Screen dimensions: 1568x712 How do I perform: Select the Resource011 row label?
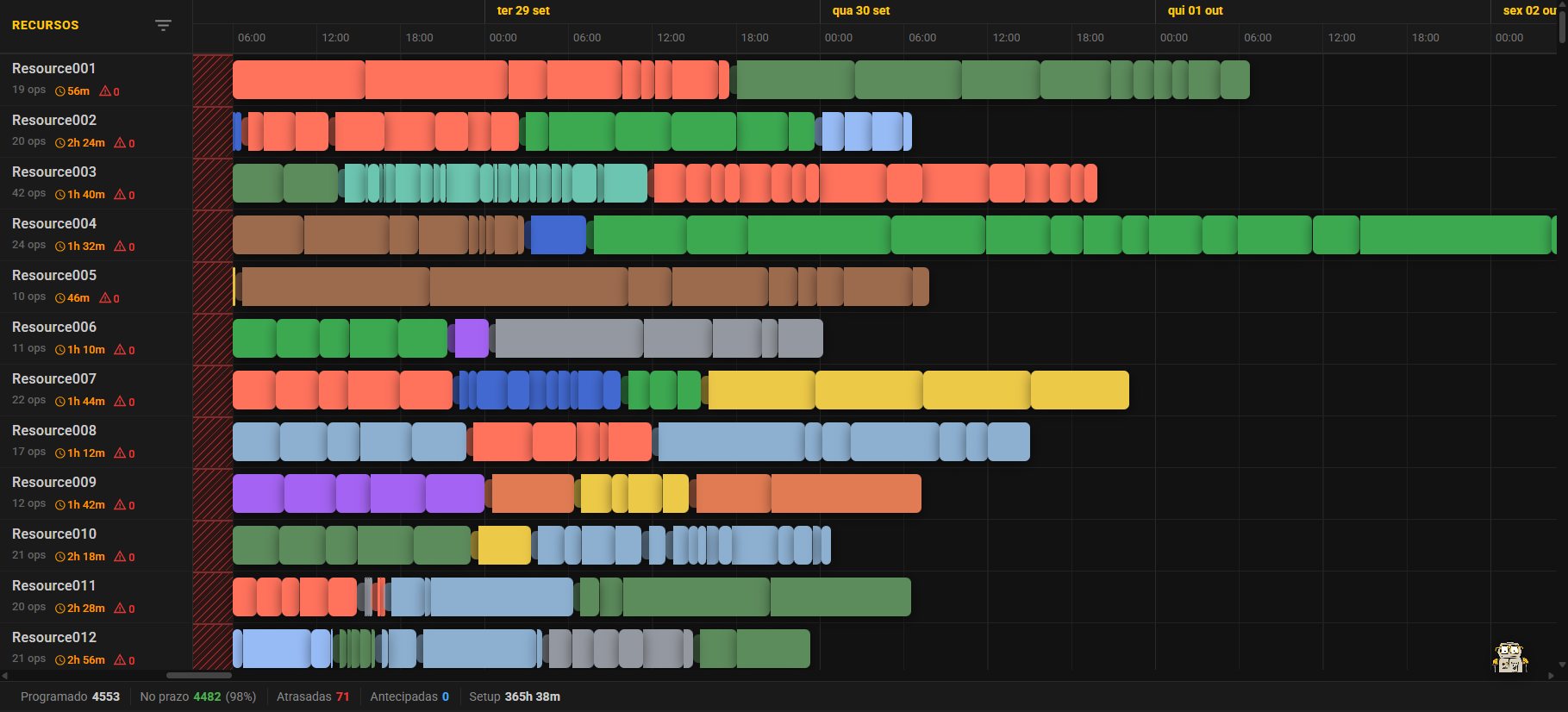53,585
